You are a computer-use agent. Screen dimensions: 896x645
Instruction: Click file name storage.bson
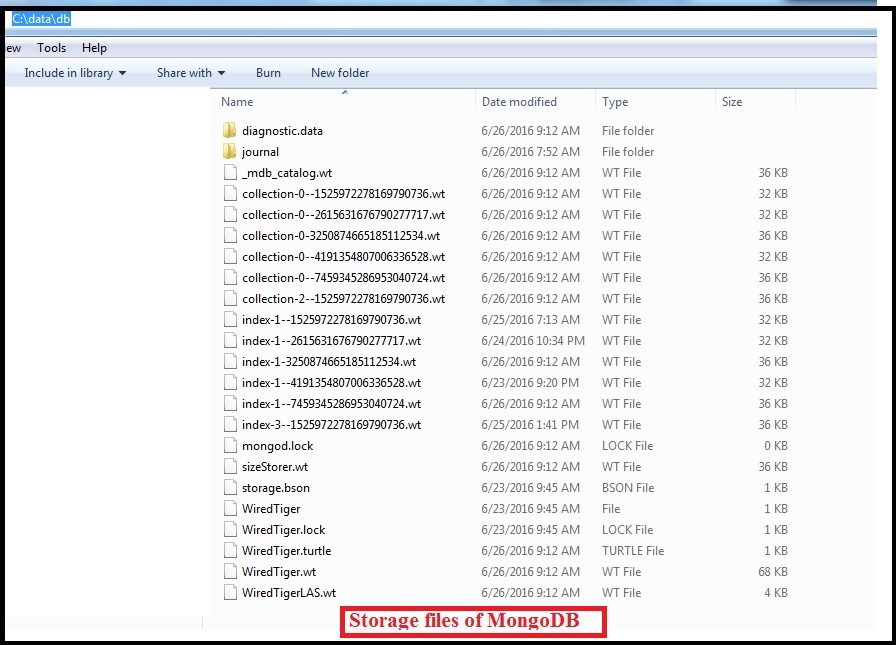[276, 488]
